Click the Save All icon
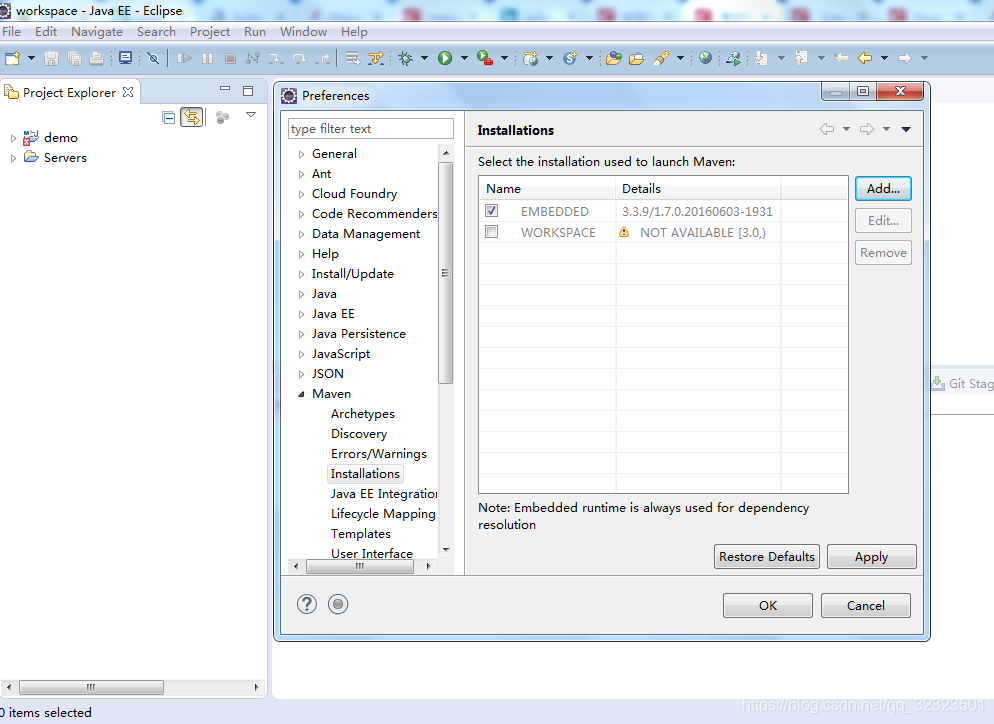 74,58
